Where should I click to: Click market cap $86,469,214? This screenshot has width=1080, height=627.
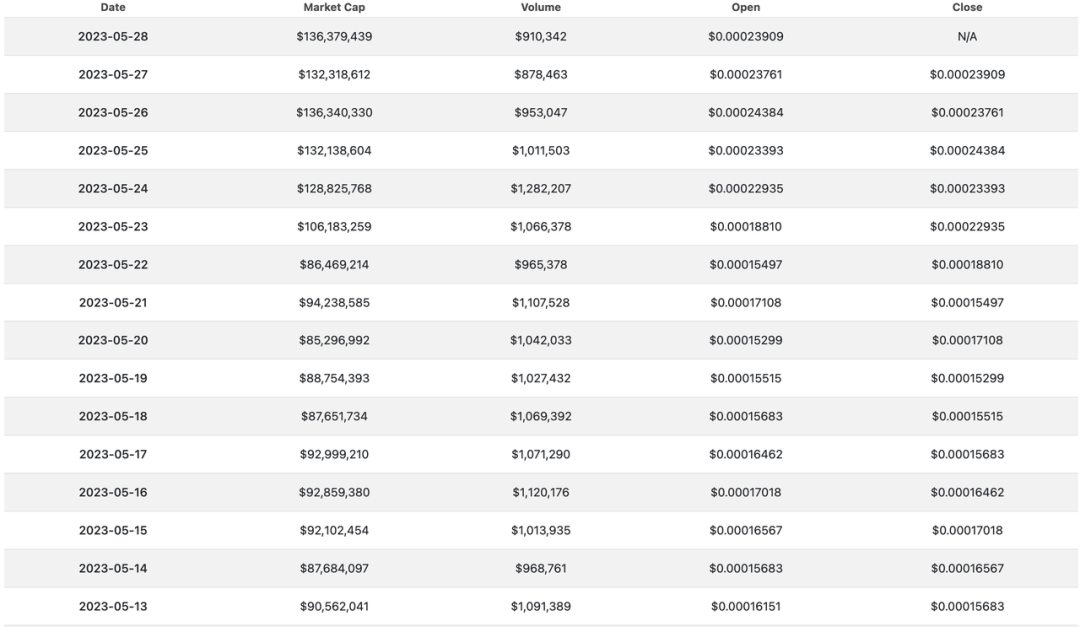(334, 265)
